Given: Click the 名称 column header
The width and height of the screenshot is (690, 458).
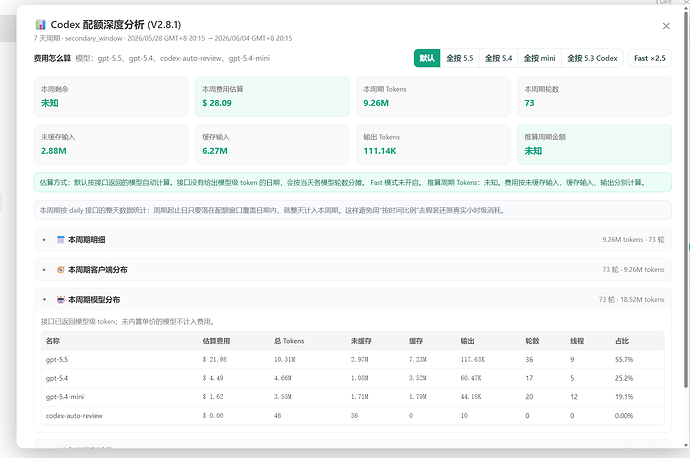Looking at the screenshot, I should [x=53, y=341].
